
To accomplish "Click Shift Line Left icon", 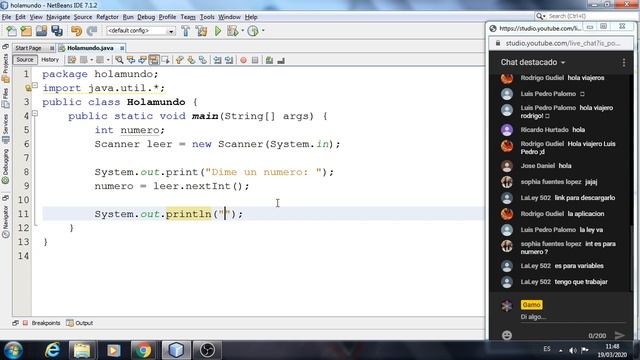I will pyautogui.click(x=218, y=60).
